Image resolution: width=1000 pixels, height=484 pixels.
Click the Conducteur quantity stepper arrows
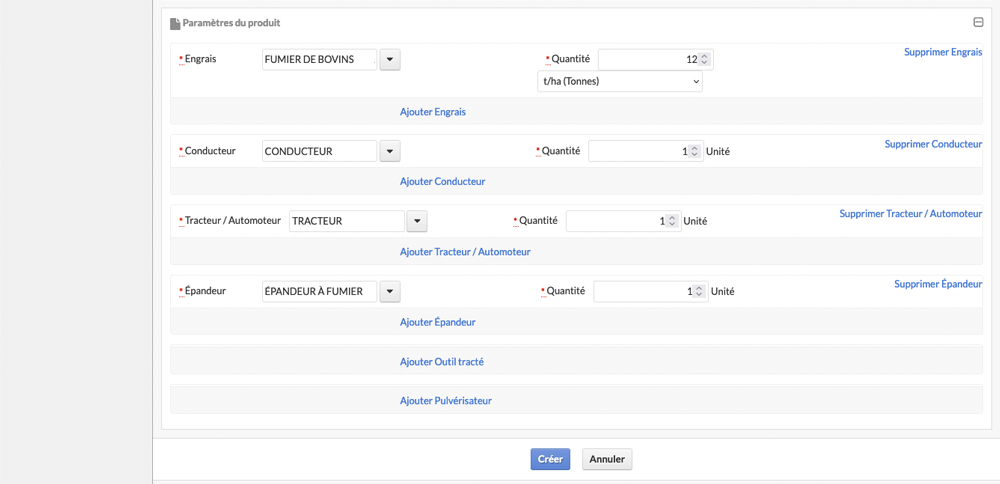[695, 152]
